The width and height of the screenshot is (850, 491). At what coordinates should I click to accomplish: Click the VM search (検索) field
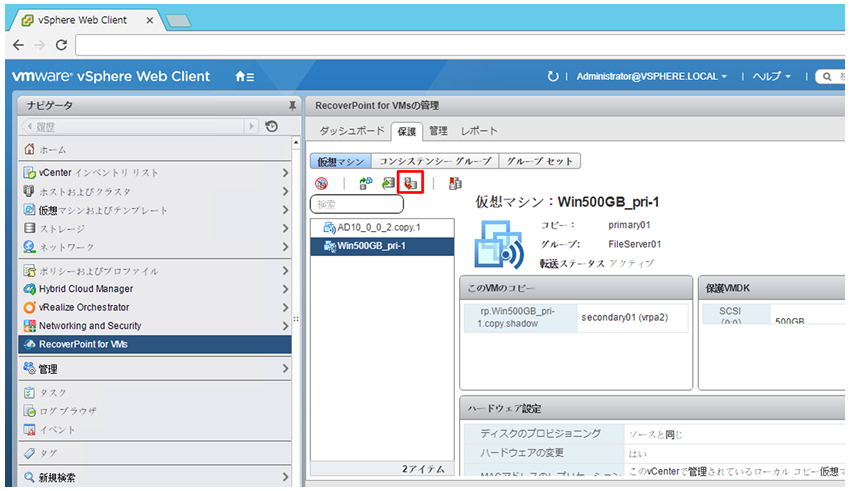coord(357,204)
